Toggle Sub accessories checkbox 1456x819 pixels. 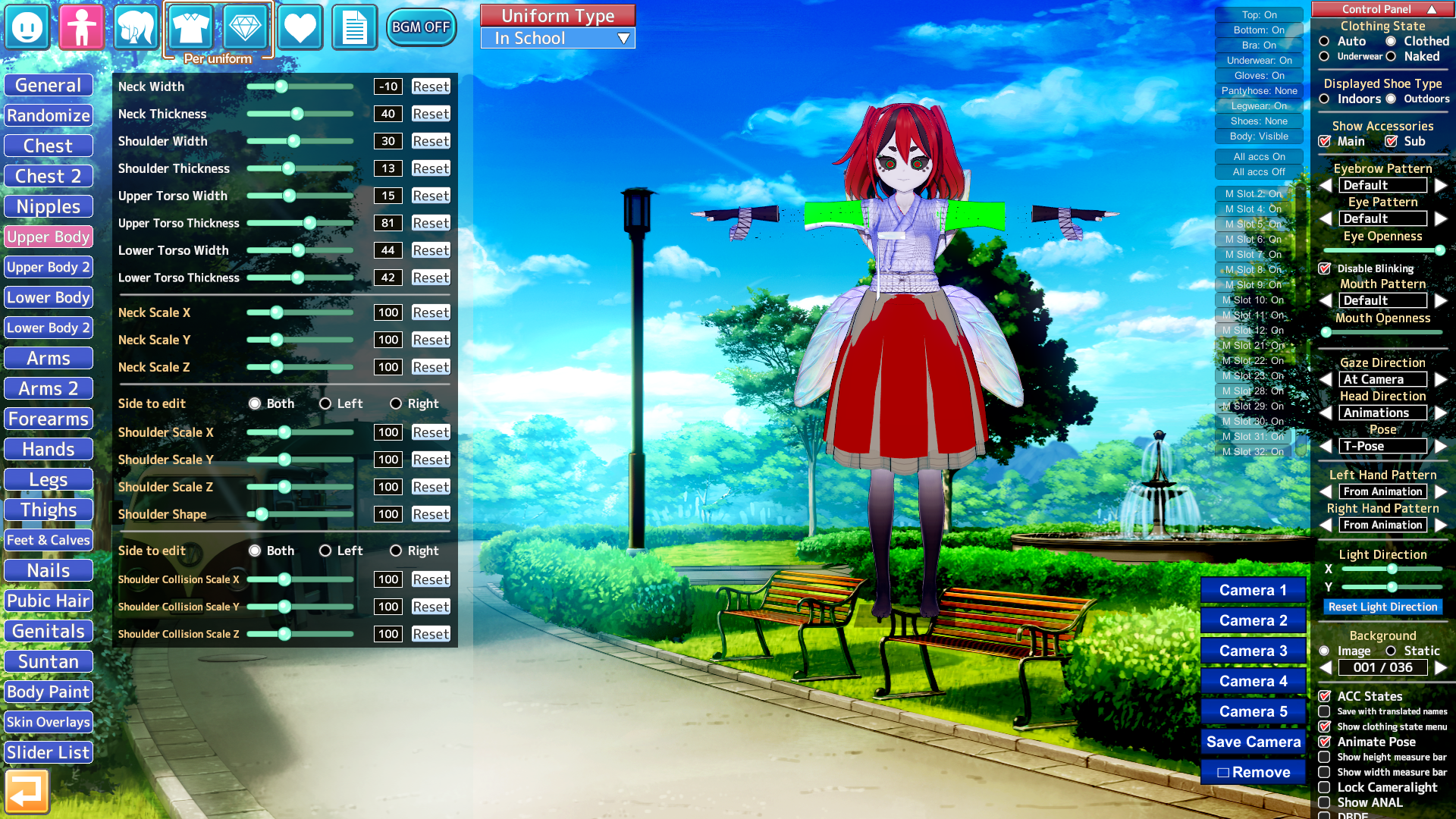(1391, 141)
